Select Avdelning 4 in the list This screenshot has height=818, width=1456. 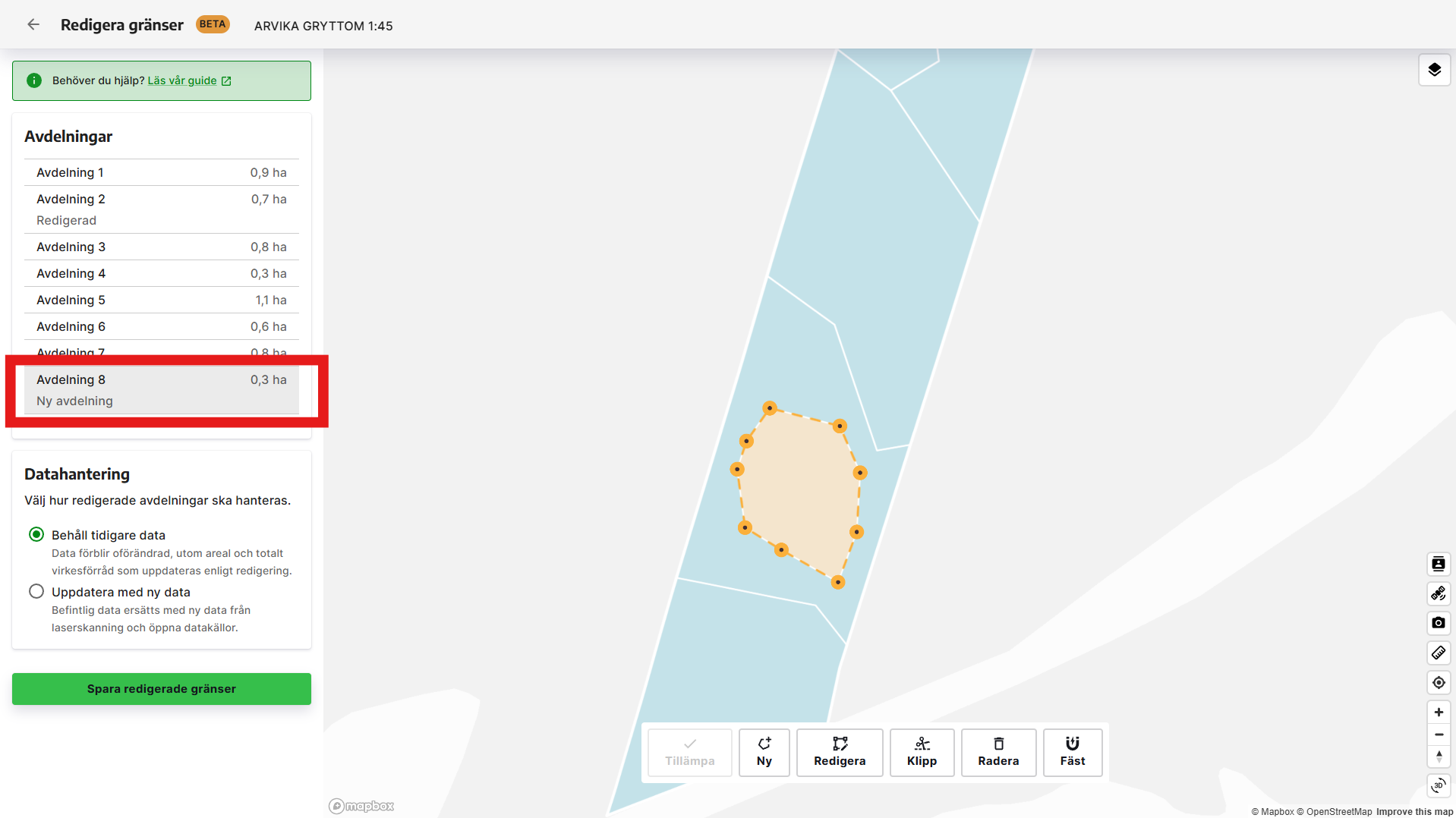(162, 273)
